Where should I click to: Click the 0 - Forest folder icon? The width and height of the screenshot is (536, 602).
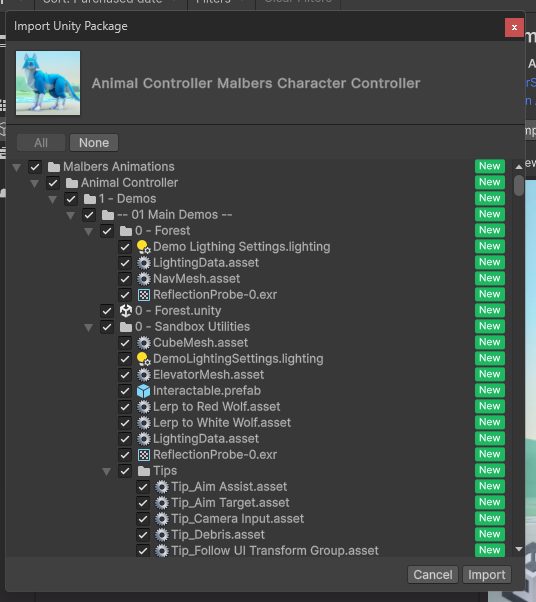coord(126,231)
